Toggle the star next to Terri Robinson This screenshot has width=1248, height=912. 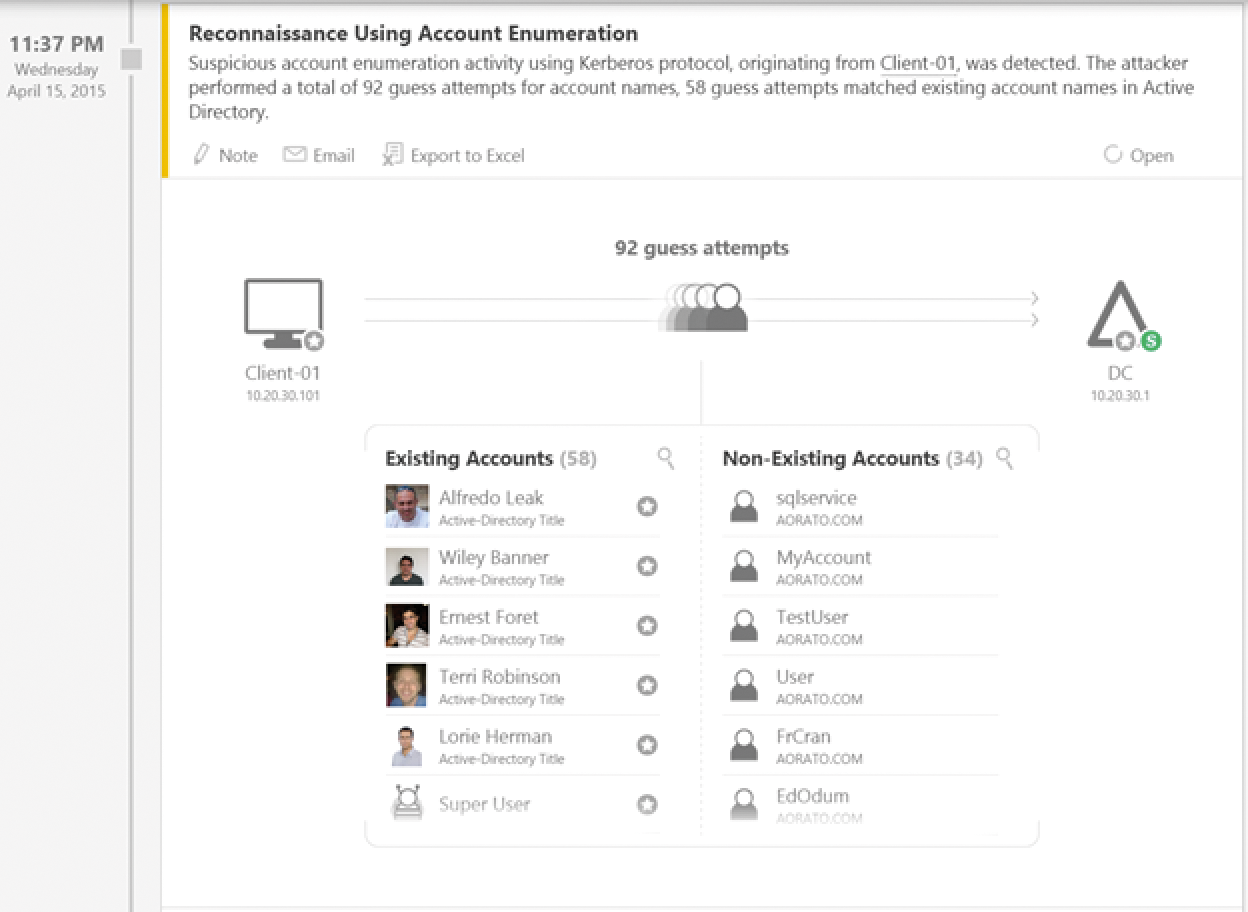click(647, 686)
